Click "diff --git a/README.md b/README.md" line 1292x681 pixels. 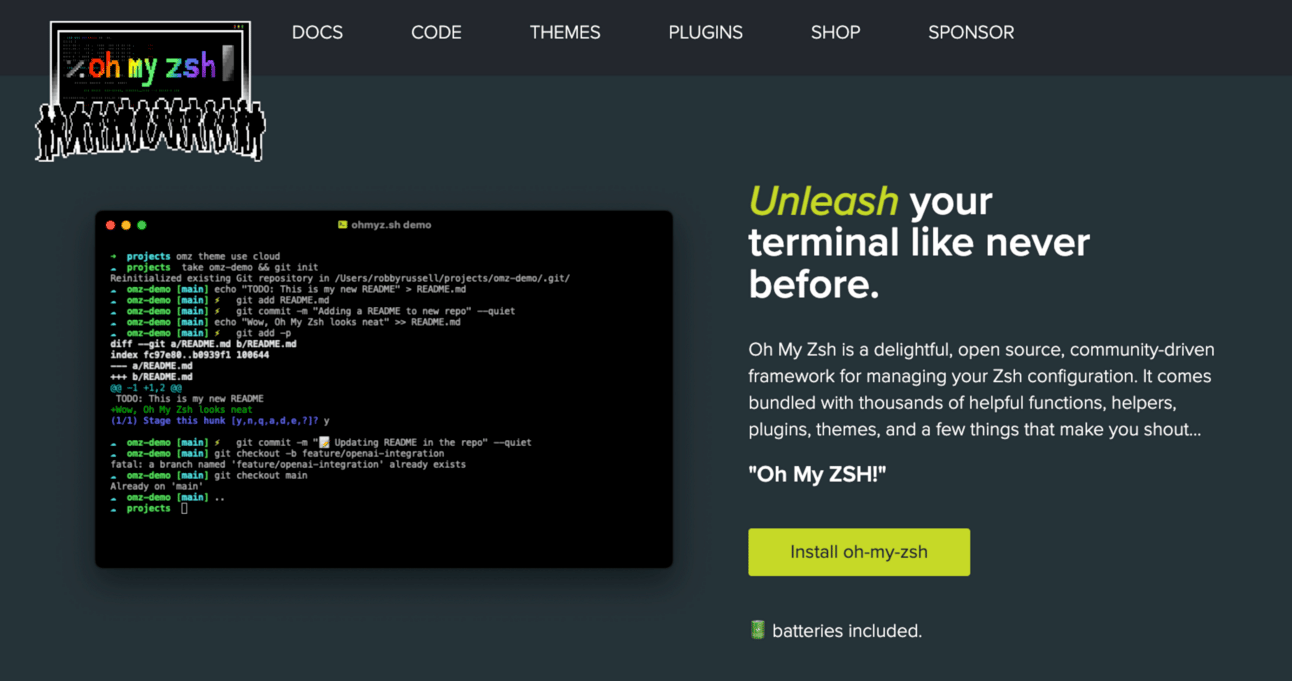[203, 344]
